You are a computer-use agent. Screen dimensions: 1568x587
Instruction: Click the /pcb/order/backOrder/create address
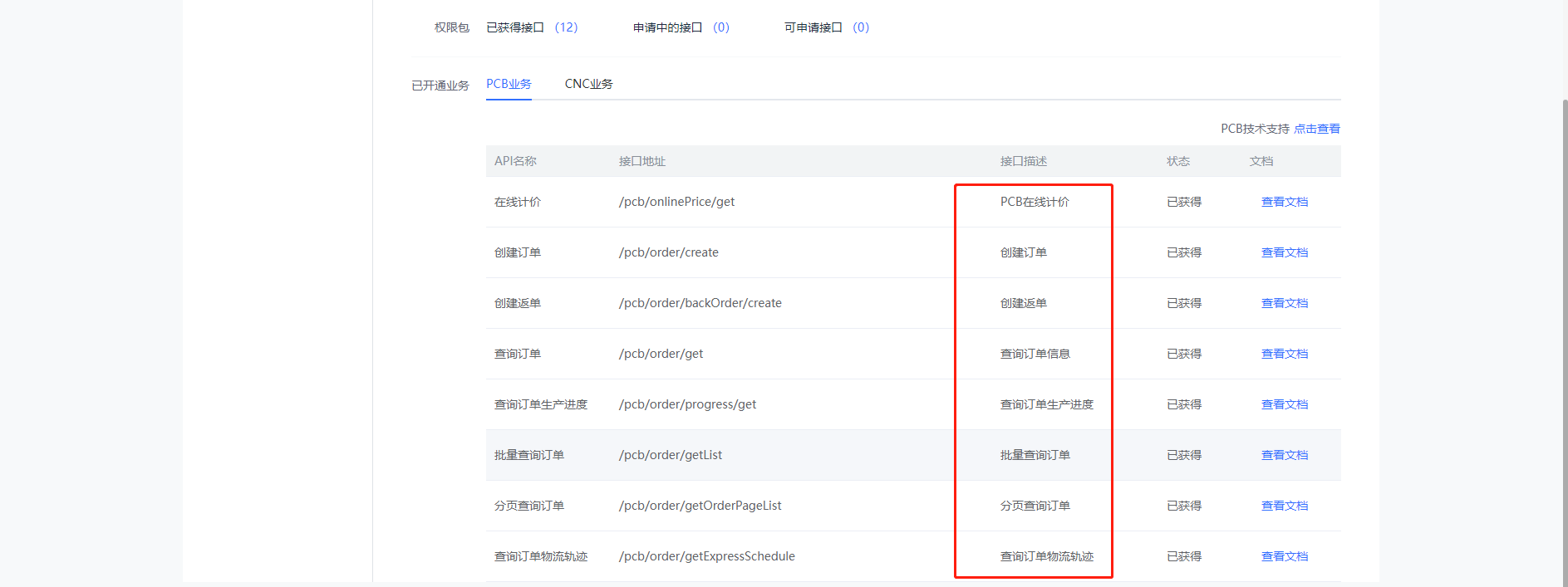click(x=700, y=303)
